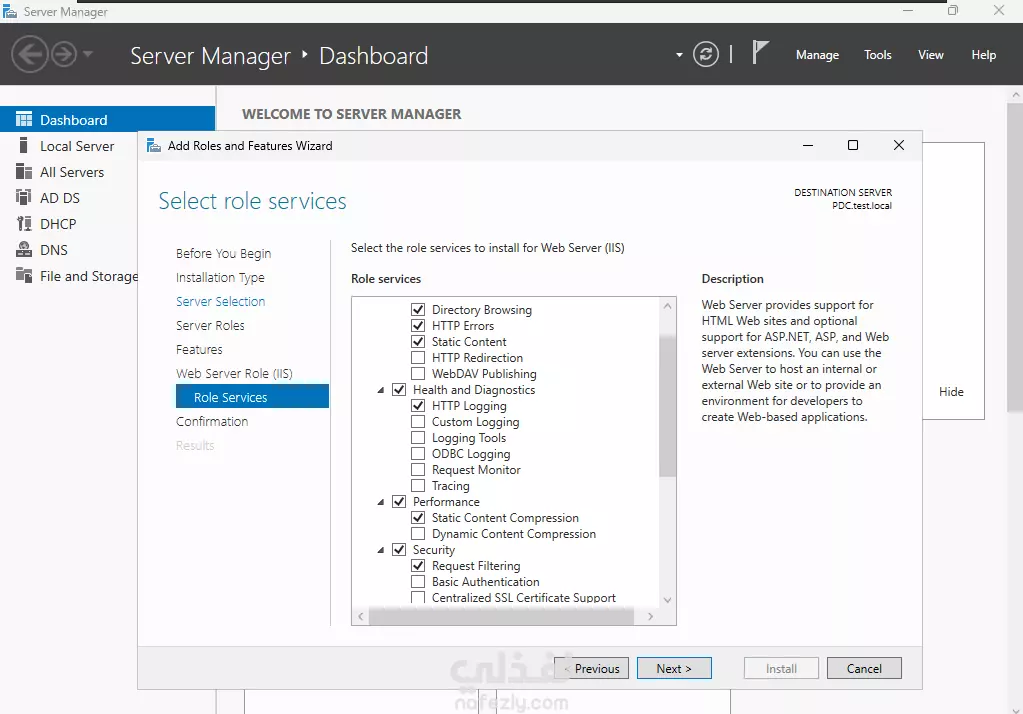Click the Next button

point(674,668)
